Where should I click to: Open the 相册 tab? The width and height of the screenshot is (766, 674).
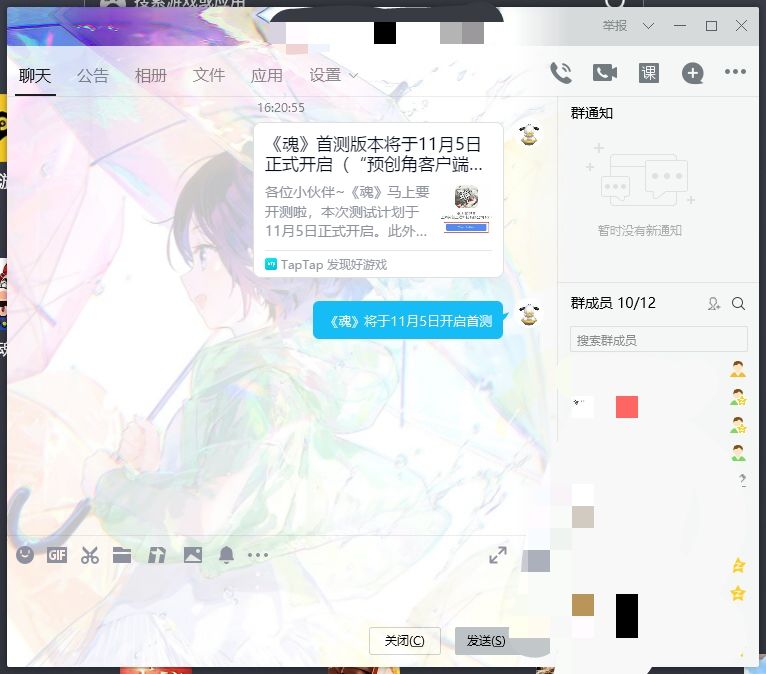click(151, 76)
